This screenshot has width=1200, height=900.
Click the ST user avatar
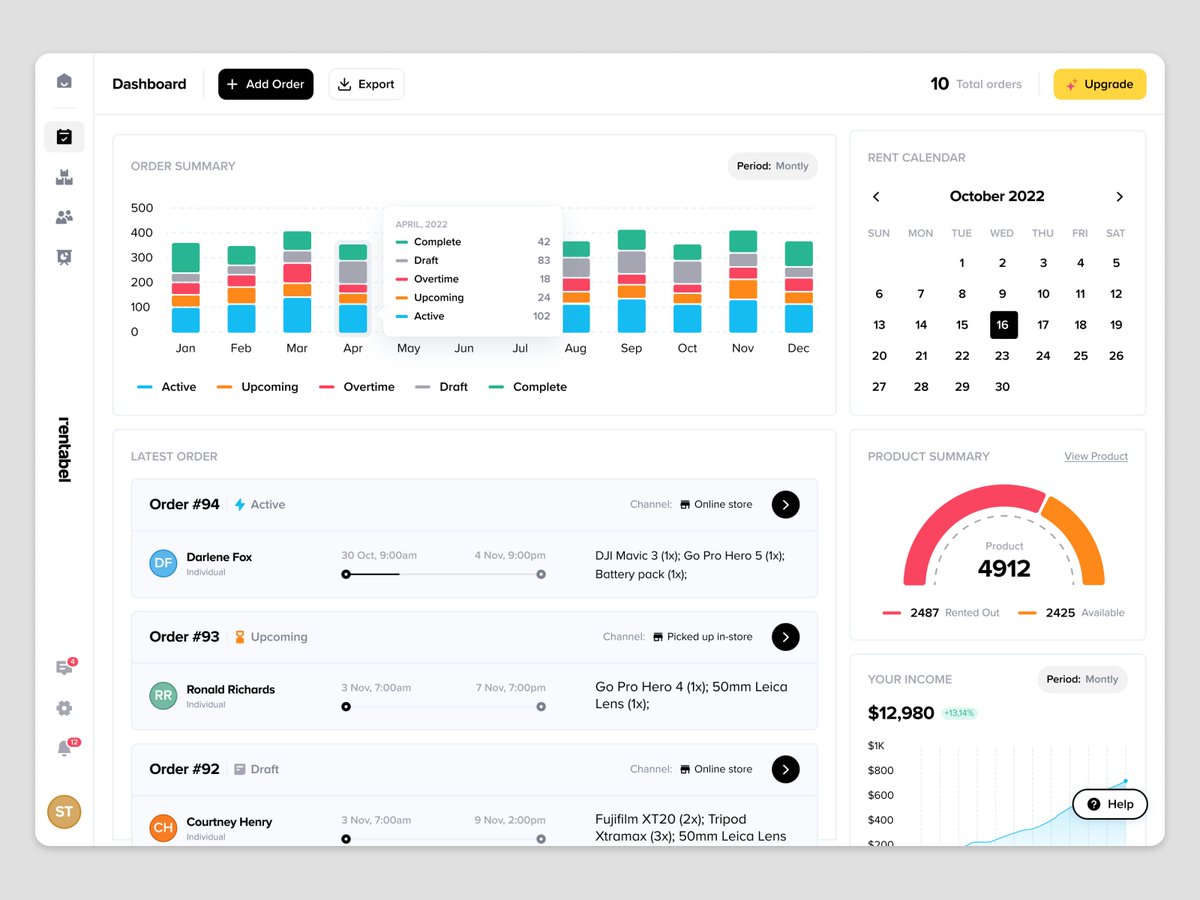pyautogui.click(x=64, y=811)
